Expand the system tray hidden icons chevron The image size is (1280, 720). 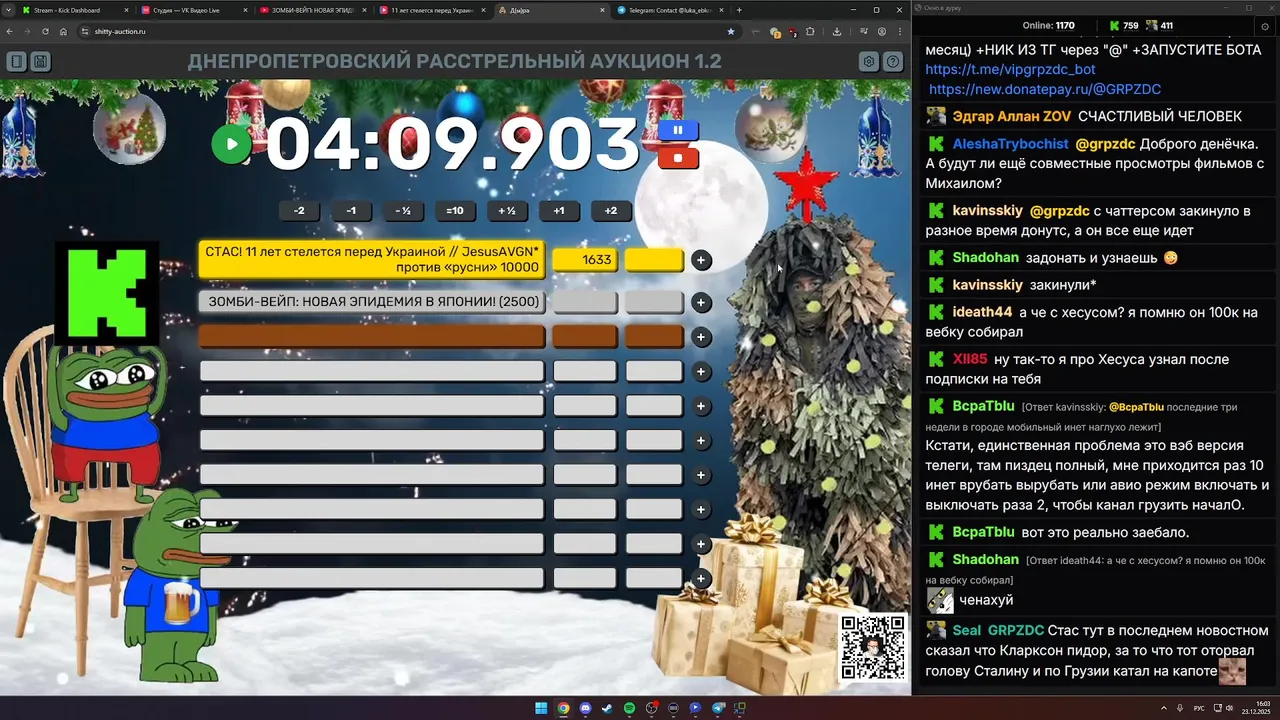[1164, 708]
